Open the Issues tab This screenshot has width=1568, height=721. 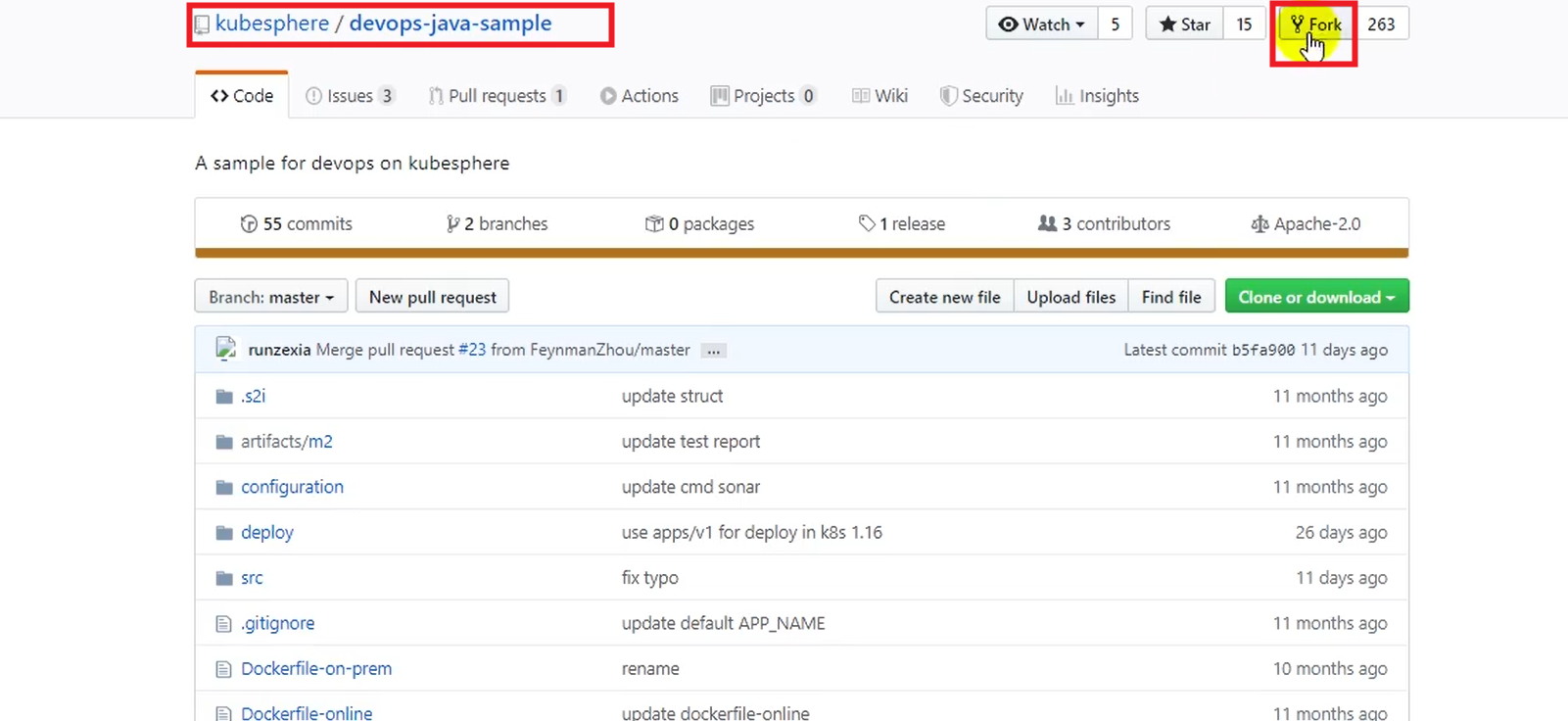350,95
